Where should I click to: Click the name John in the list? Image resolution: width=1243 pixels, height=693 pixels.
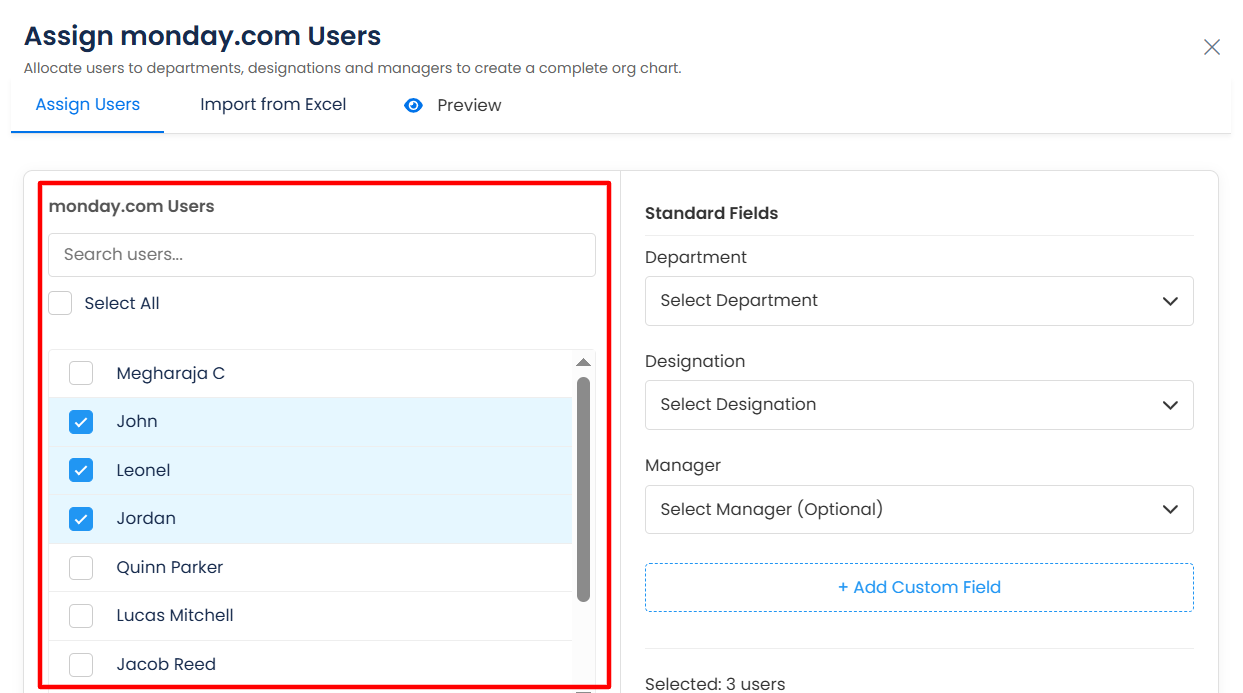coord(137,422)
